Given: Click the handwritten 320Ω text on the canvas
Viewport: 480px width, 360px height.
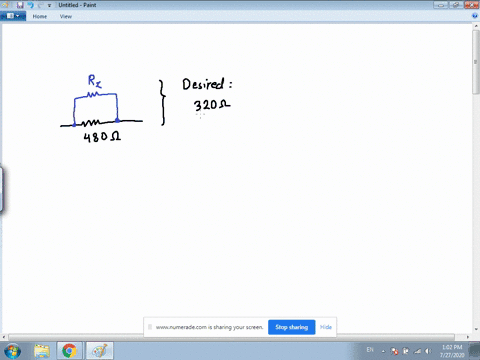Looking at the screenshot, I should (212, 105).
